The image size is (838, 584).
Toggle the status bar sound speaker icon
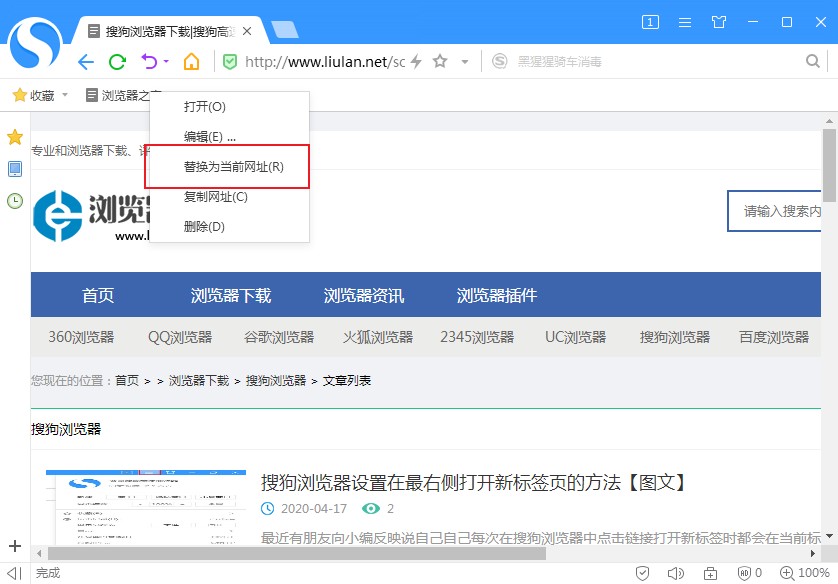[x=676, y=573]
